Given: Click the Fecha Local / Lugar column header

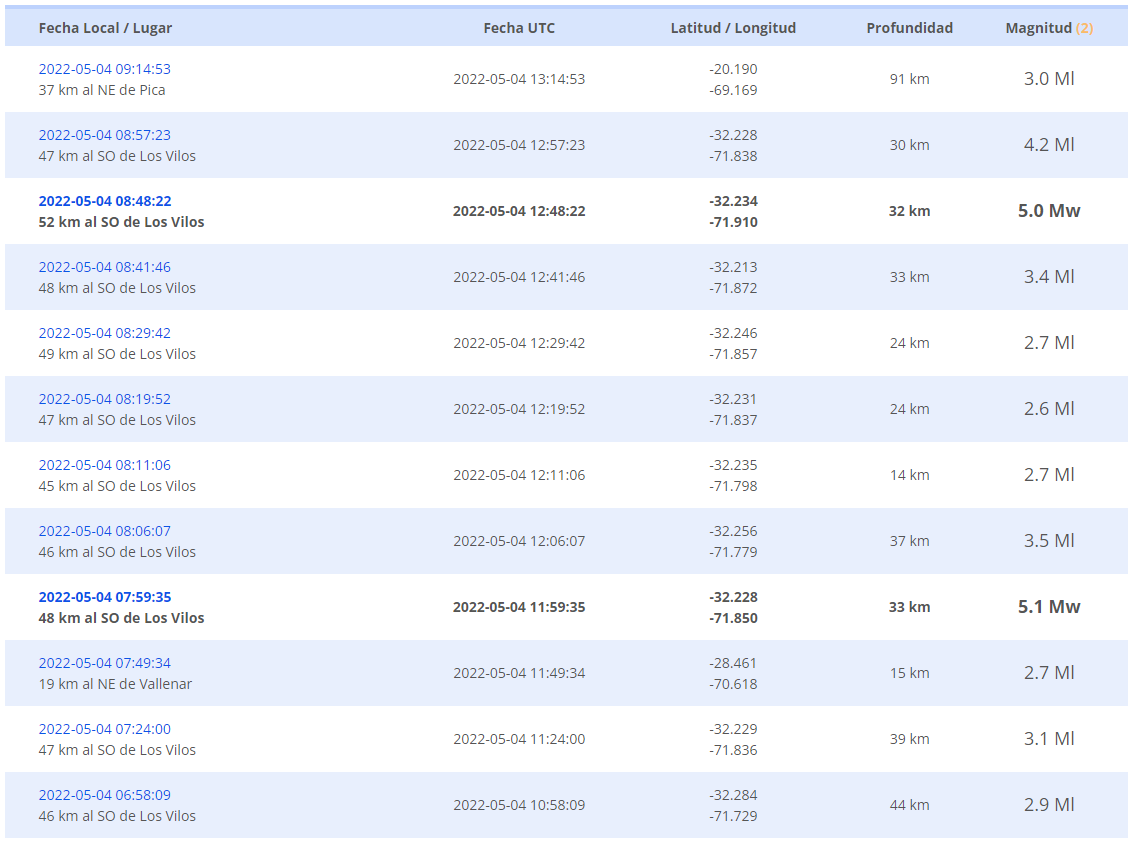Looking at the screenshot, I should [x=105, y=28].
